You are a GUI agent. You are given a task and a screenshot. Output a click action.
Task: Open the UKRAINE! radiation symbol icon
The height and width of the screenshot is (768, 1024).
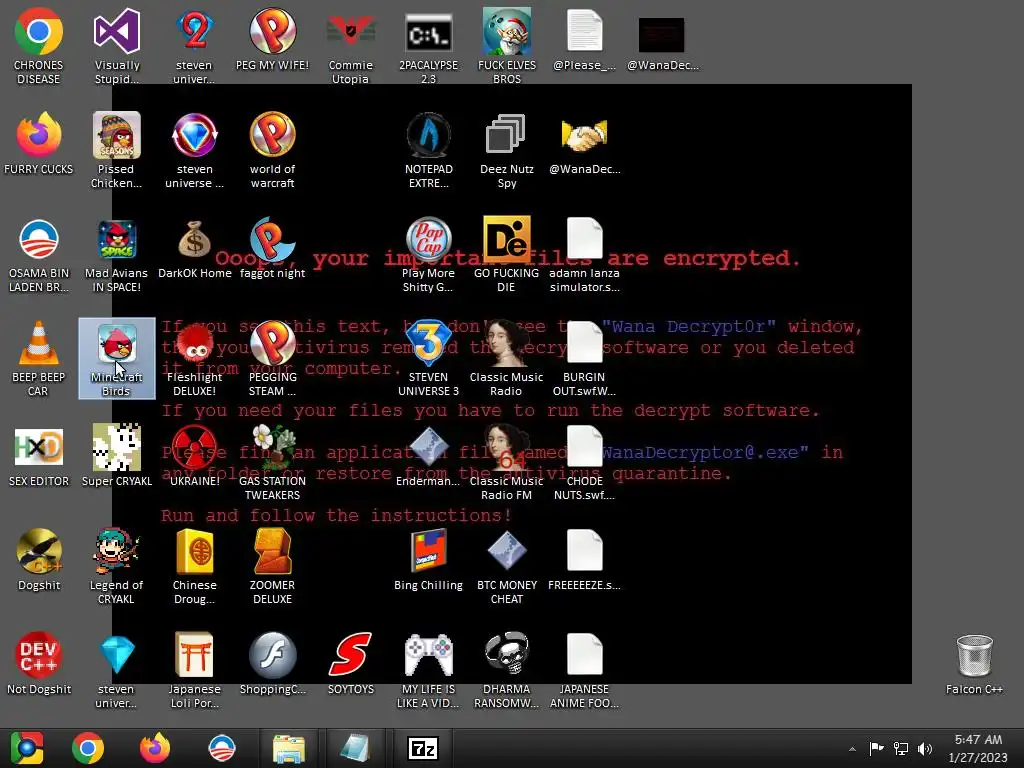click(194, 447)
